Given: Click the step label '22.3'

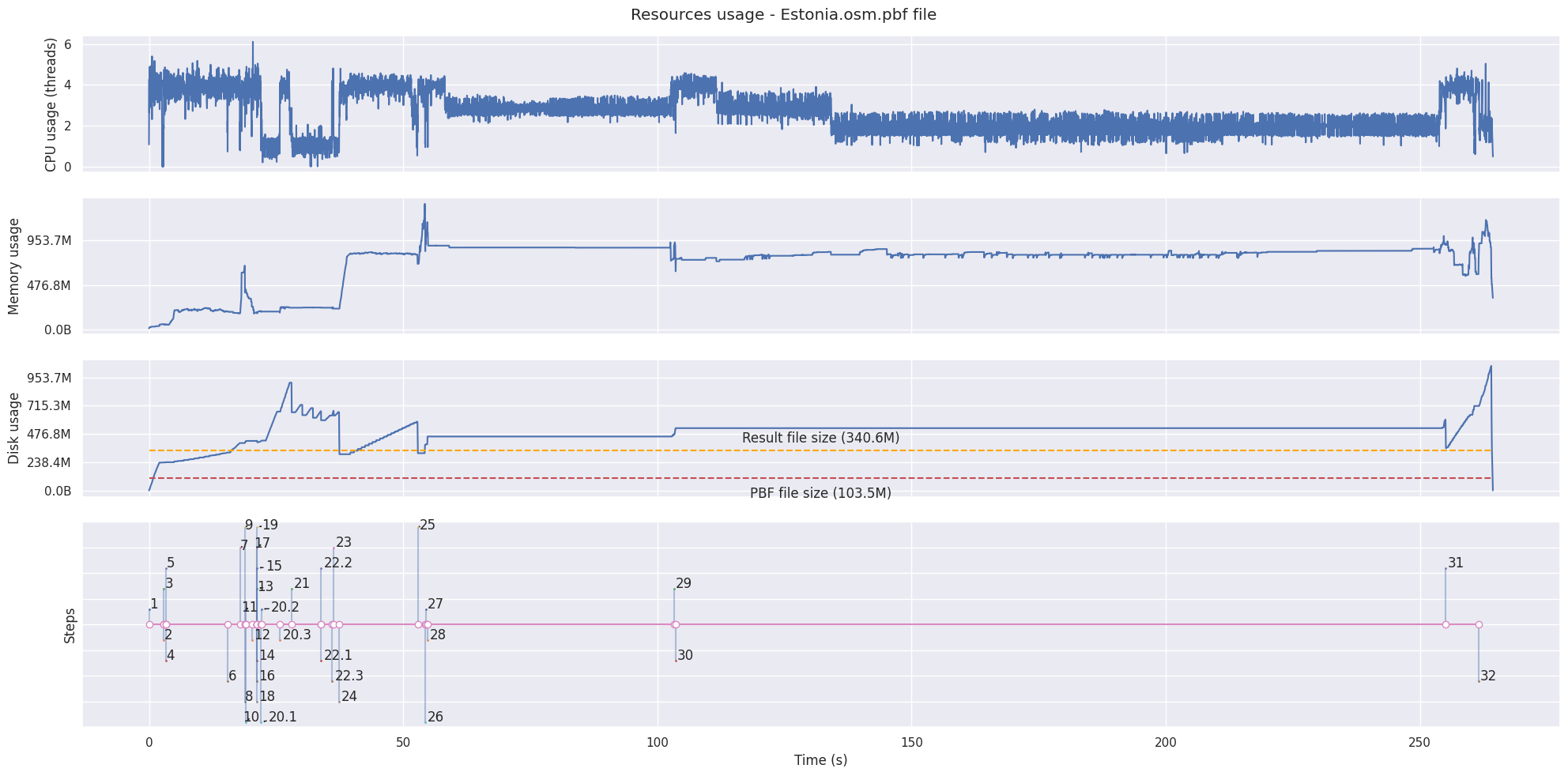Looking at the screenshot, I should pos(349,676).
